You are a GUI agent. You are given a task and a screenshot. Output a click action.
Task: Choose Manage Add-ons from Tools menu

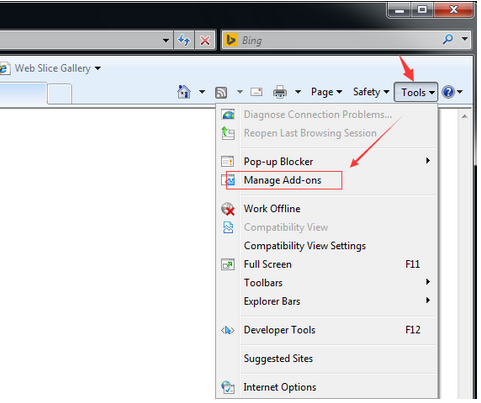327,180
